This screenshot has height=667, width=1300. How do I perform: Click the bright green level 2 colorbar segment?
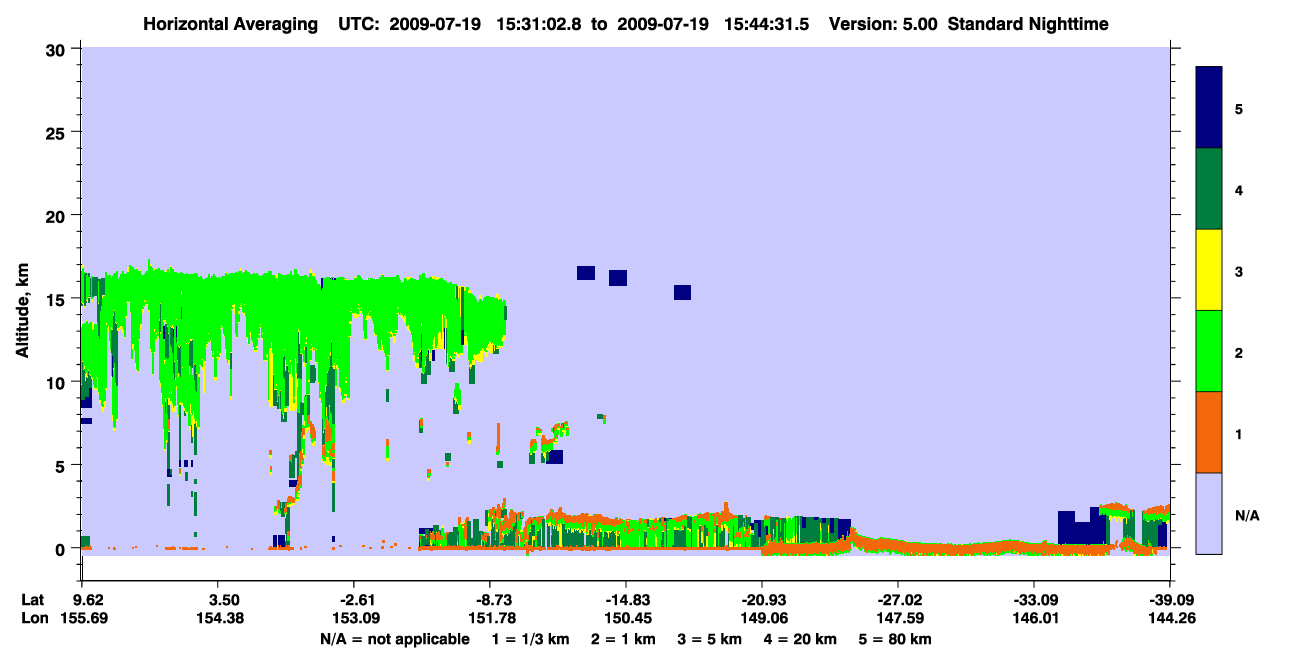click(x=1209, y=351)
